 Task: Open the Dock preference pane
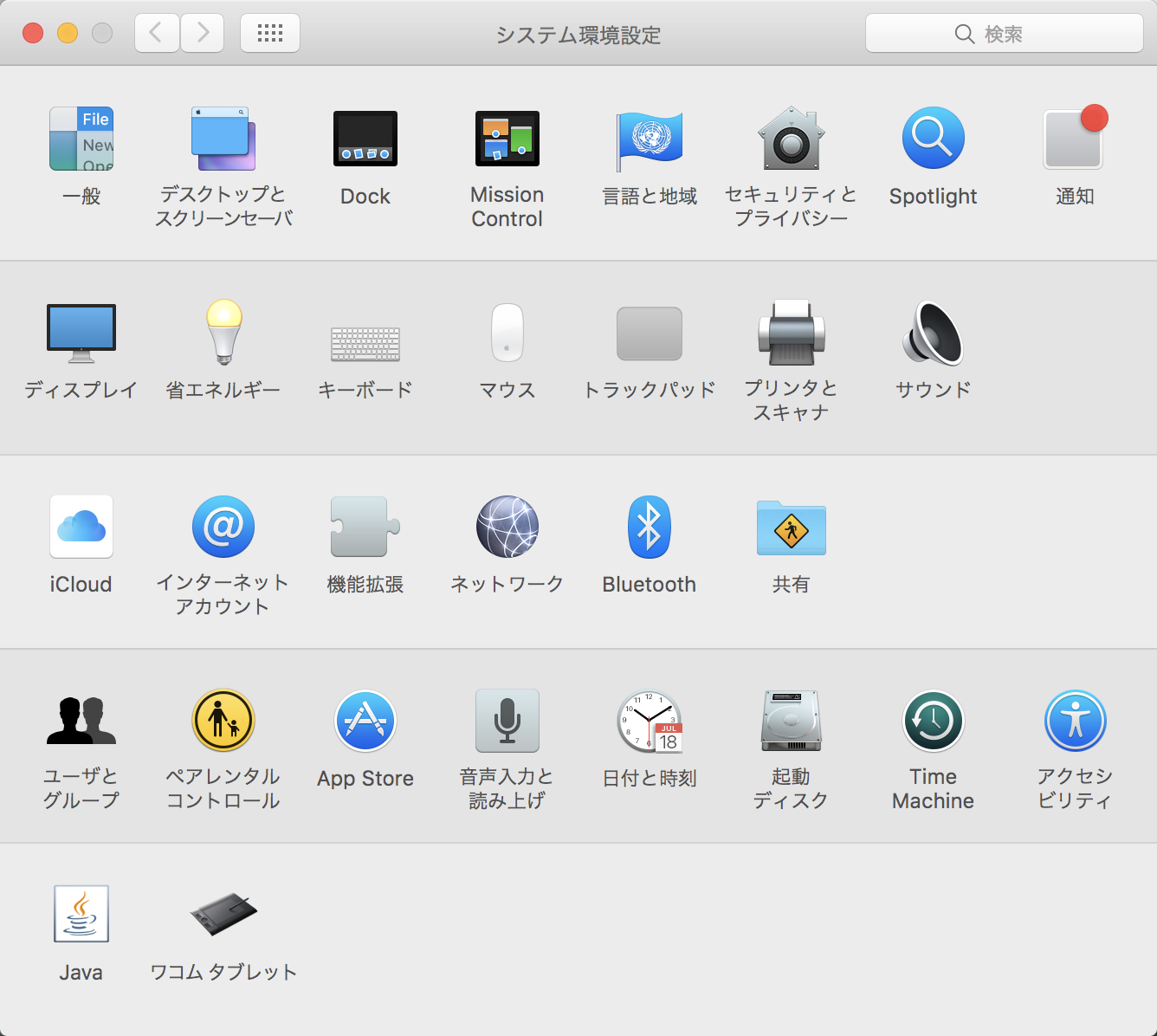click(x=365, y=139)
